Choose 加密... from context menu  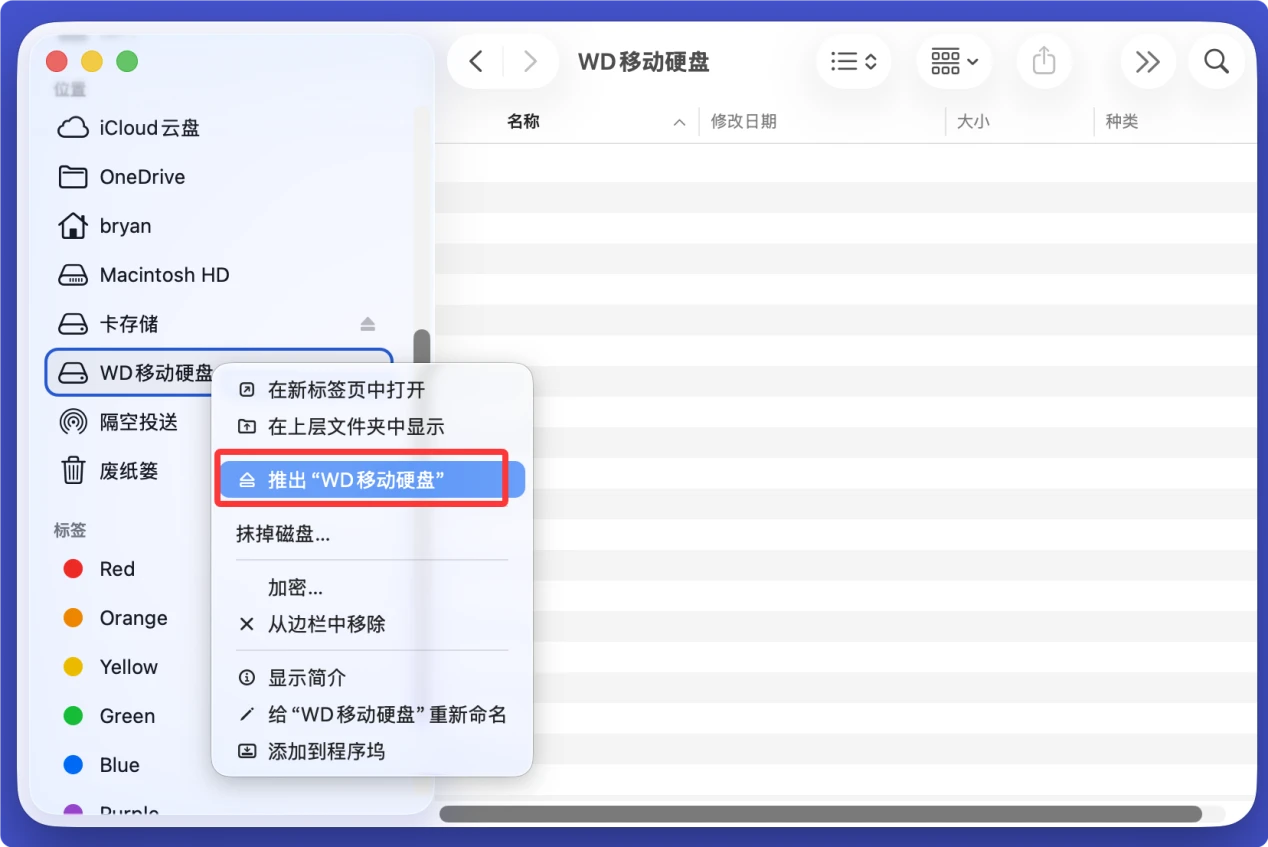[372, 587]
